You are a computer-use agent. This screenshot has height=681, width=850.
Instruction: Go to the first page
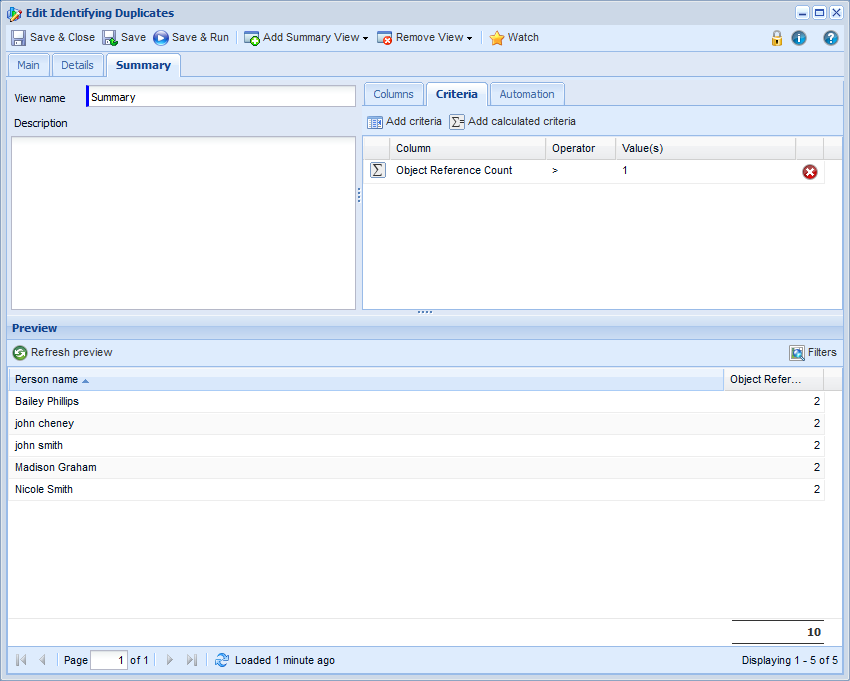point(21,660)
